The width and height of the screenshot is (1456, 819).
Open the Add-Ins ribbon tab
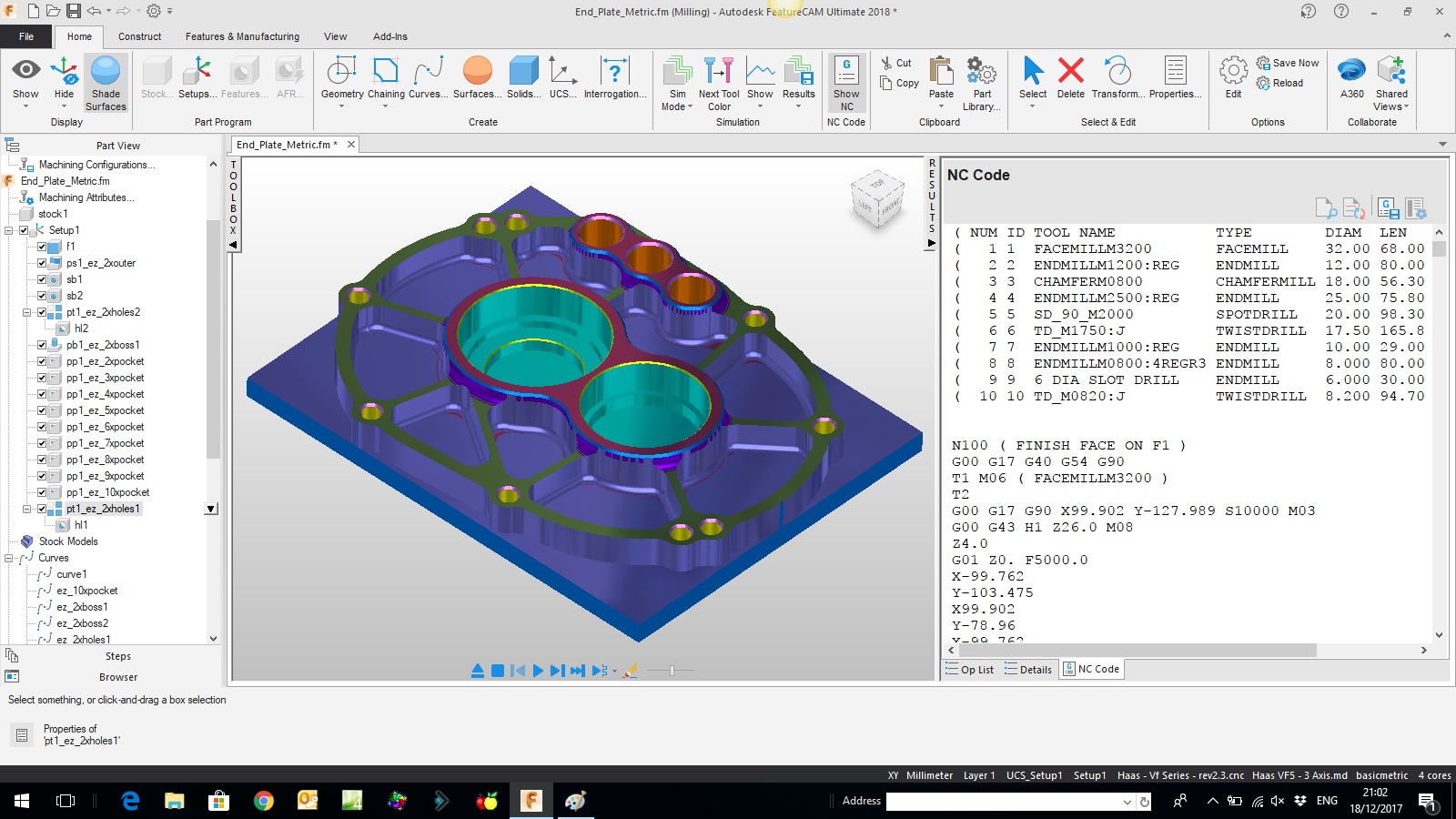389,36
